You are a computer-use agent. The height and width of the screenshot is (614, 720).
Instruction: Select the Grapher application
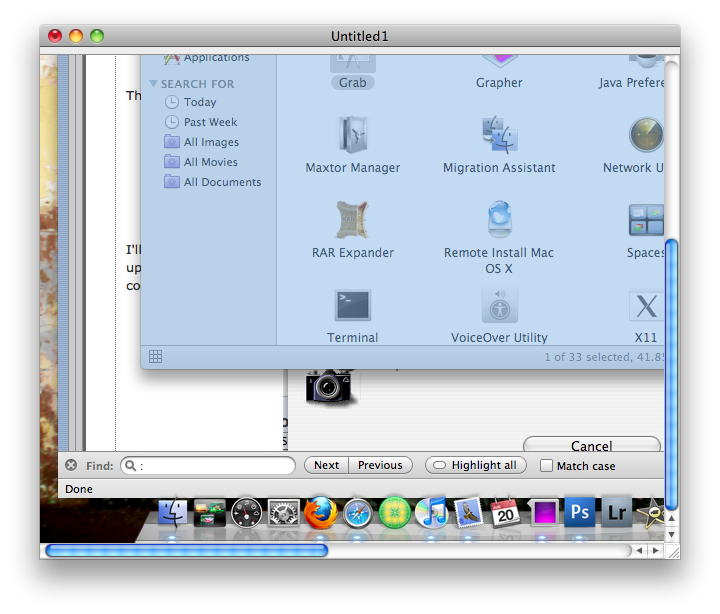coord(499,73)
